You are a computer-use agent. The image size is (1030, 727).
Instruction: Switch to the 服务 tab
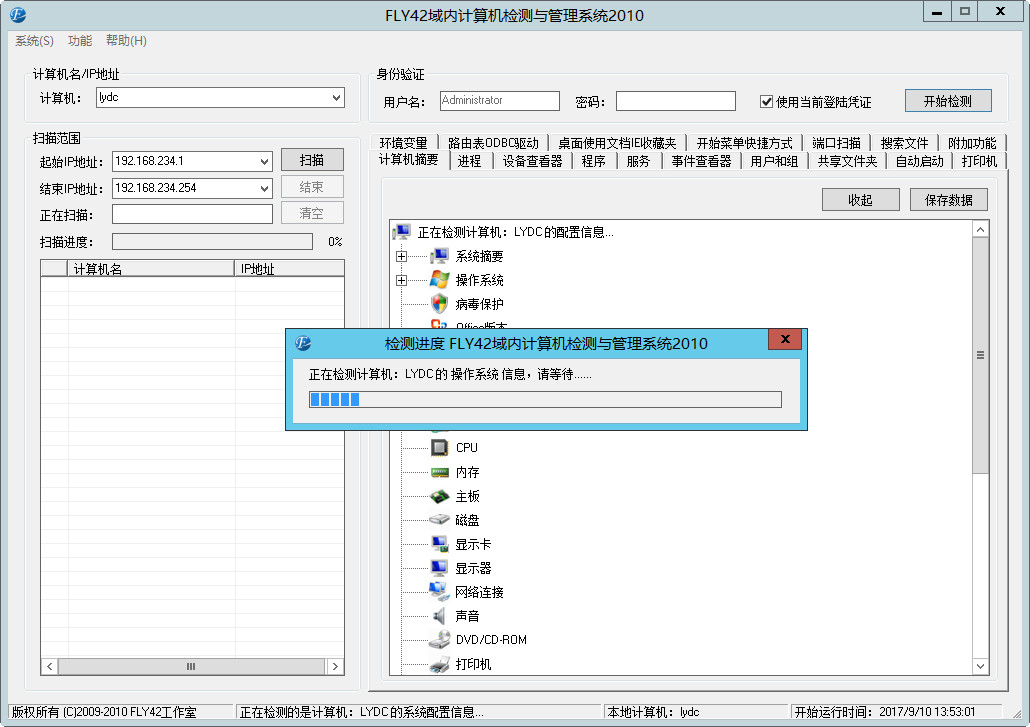click(x=638, y=161)
